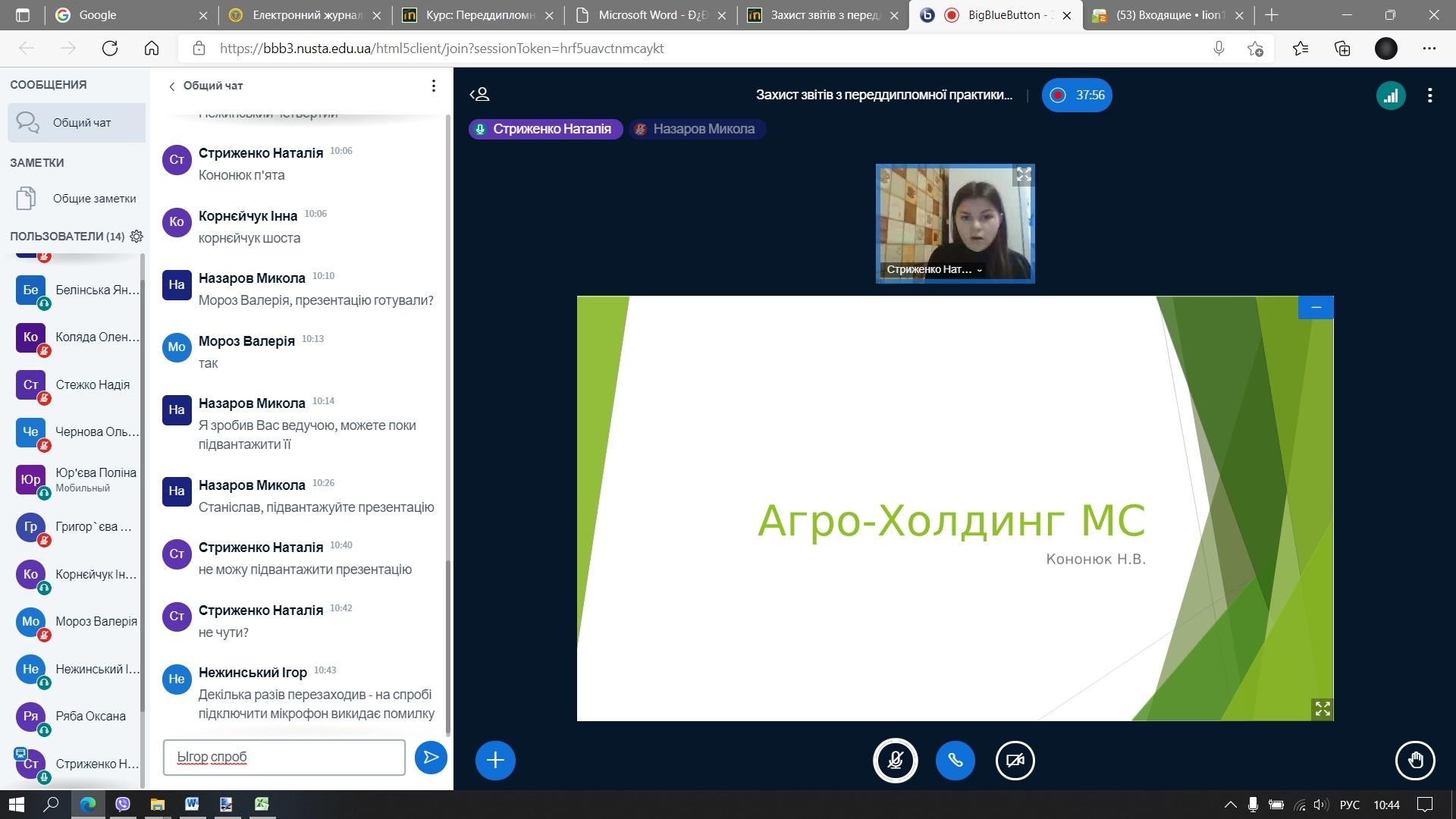Reload the page
The height and width of the screenshot is (819, 1456).
tap(110, 49)
